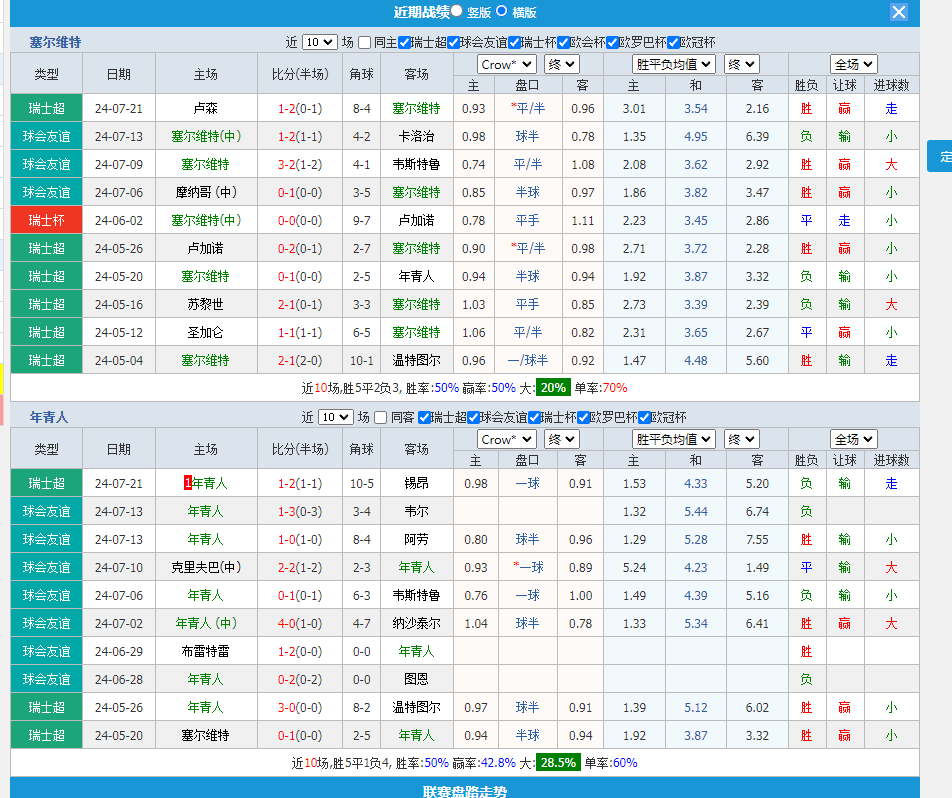Select the 竖版 display option
The image size is (952, 798).
point(457,11)
